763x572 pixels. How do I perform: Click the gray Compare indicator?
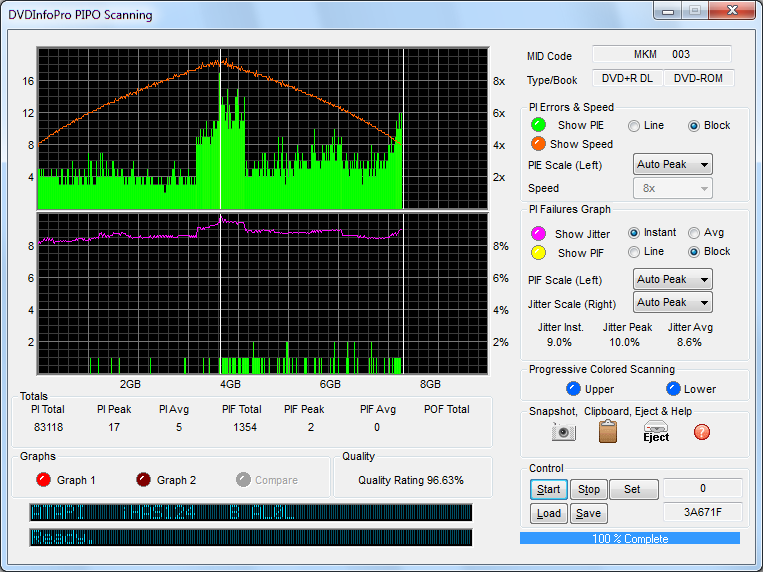coord(243,480)
